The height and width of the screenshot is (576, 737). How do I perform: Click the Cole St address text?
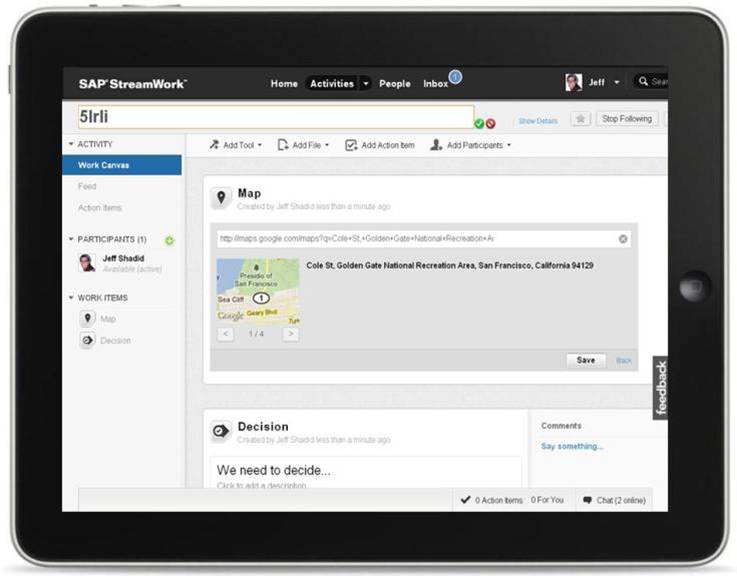pos(450,266)
